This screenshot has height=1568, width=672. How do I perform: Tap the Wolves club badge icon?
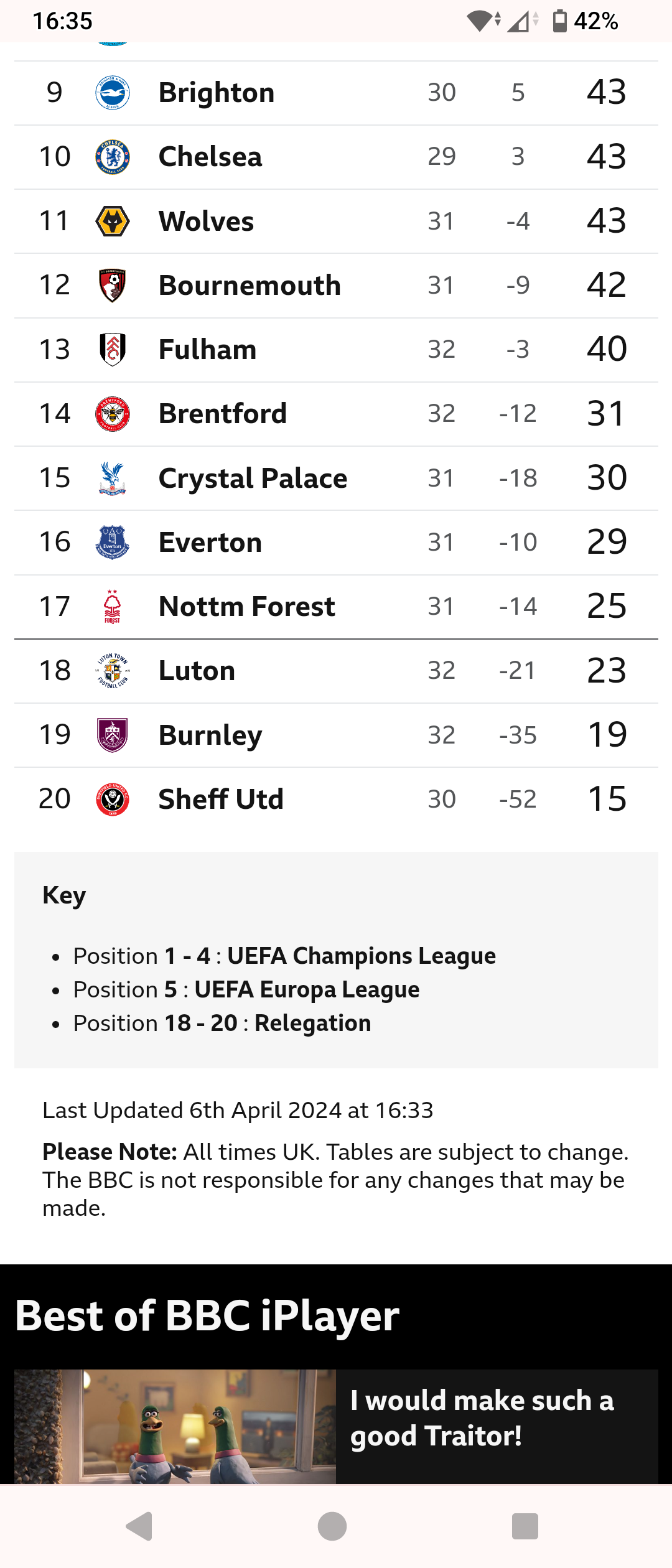[x=113, y=221]
